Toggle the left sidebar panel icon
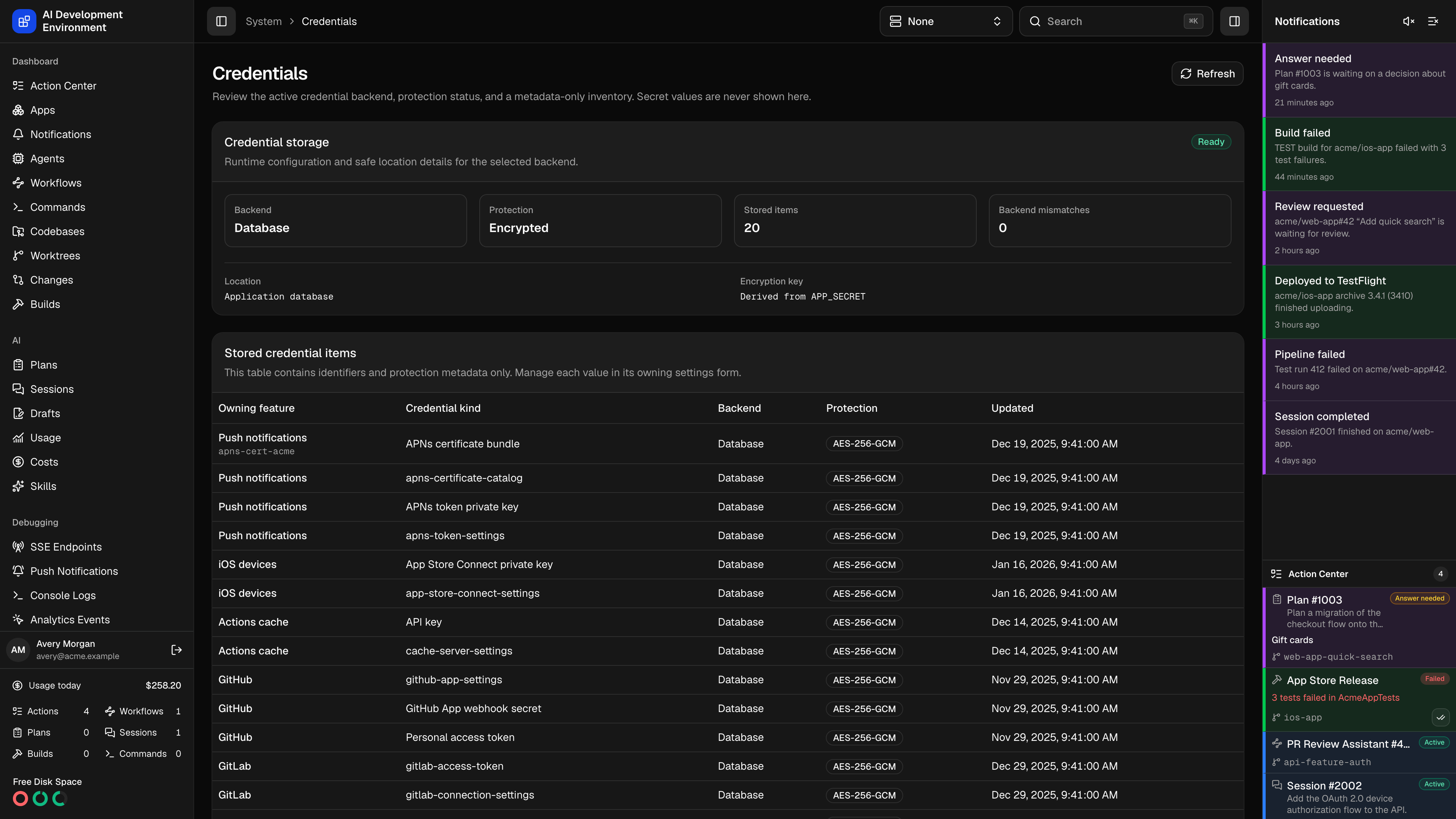Viewport: 1456px width, 819px height. tap(221, 22)
